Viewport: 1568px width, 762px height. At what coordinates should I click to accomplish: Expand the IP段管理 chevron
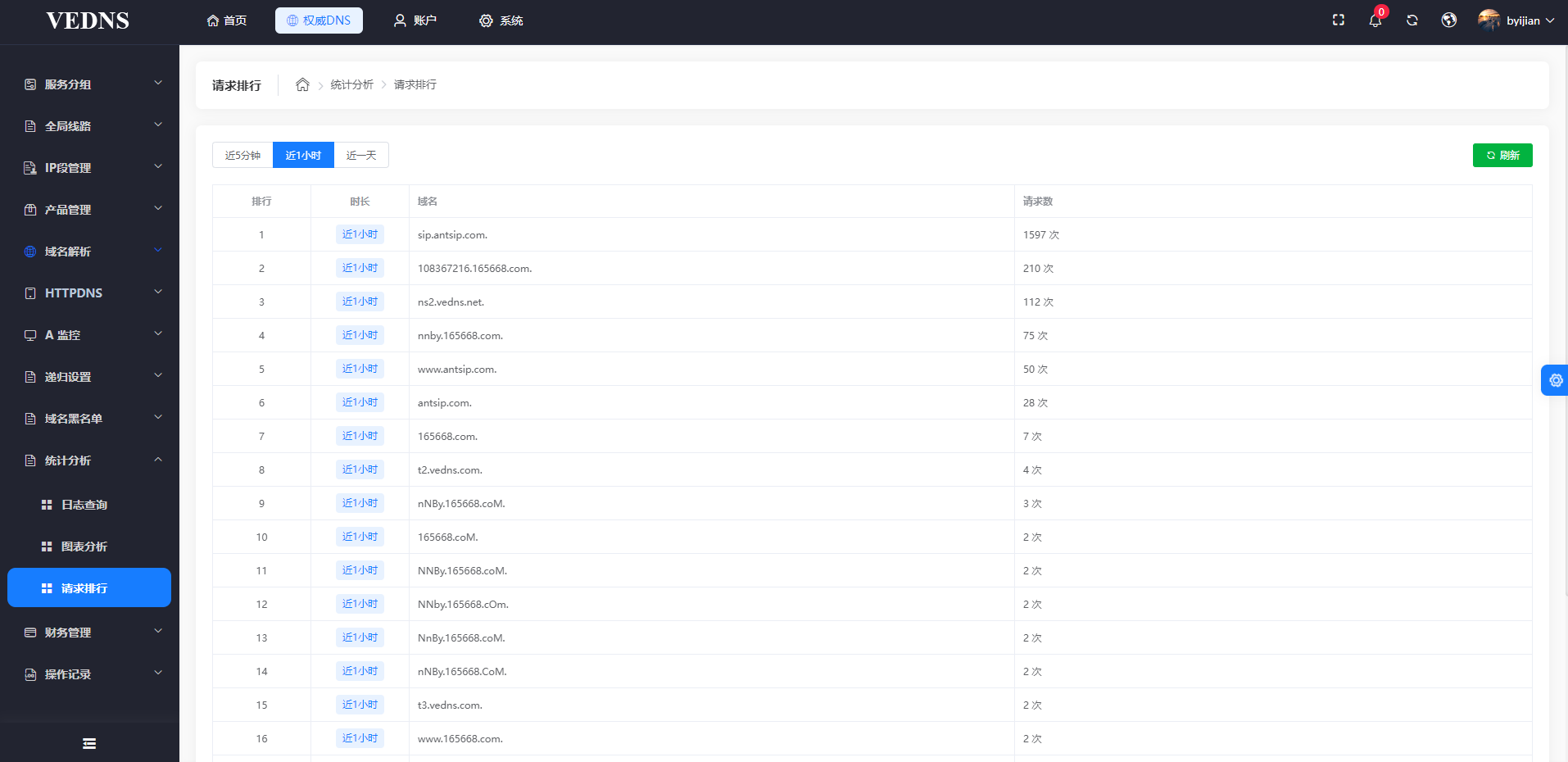(x=158, y=166)
